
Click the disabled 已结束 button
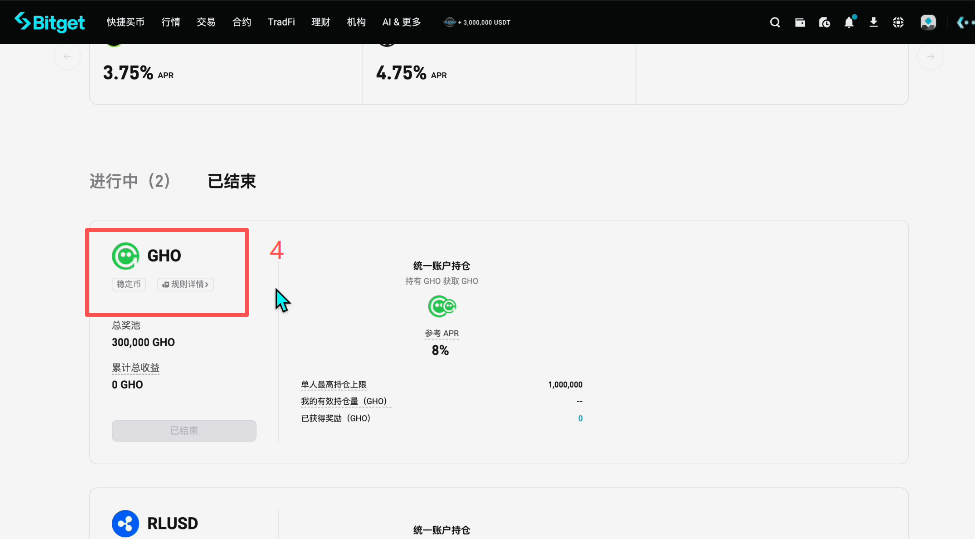tap(184, 431)
